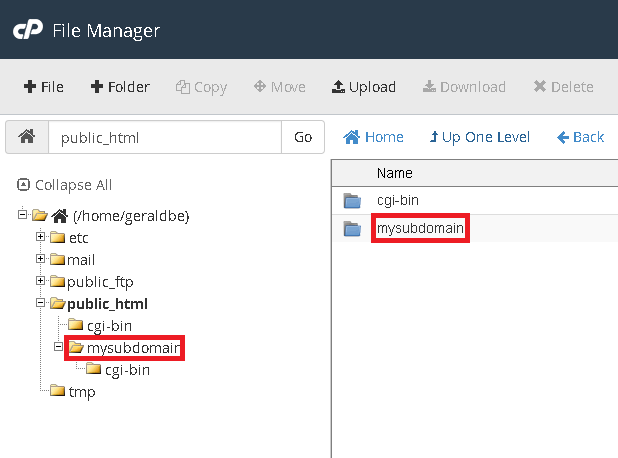
Task: Navigate Up One Level
Action: [x=479, y=137]
